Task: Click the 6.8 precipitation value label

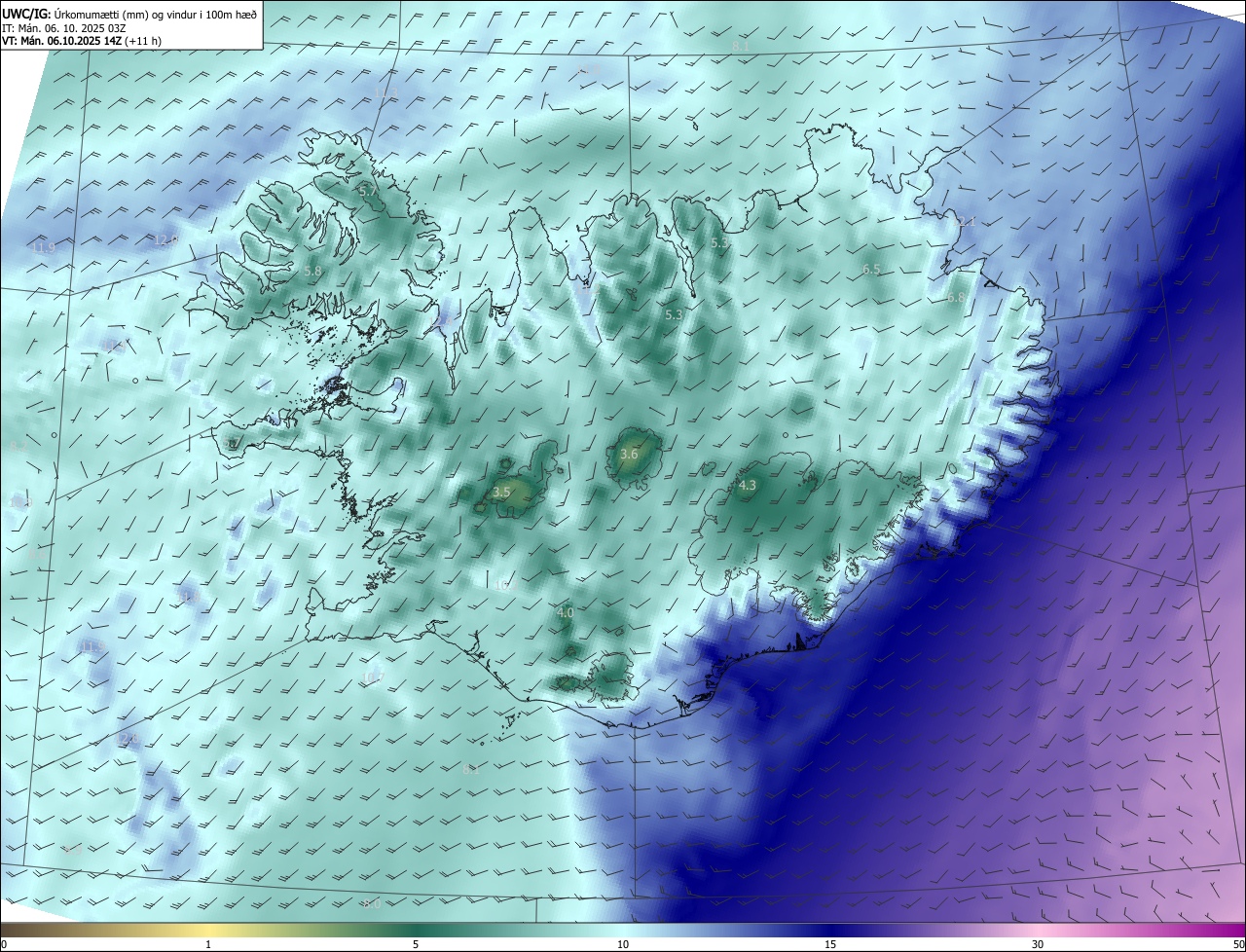Action: click(x=956, y=298)
